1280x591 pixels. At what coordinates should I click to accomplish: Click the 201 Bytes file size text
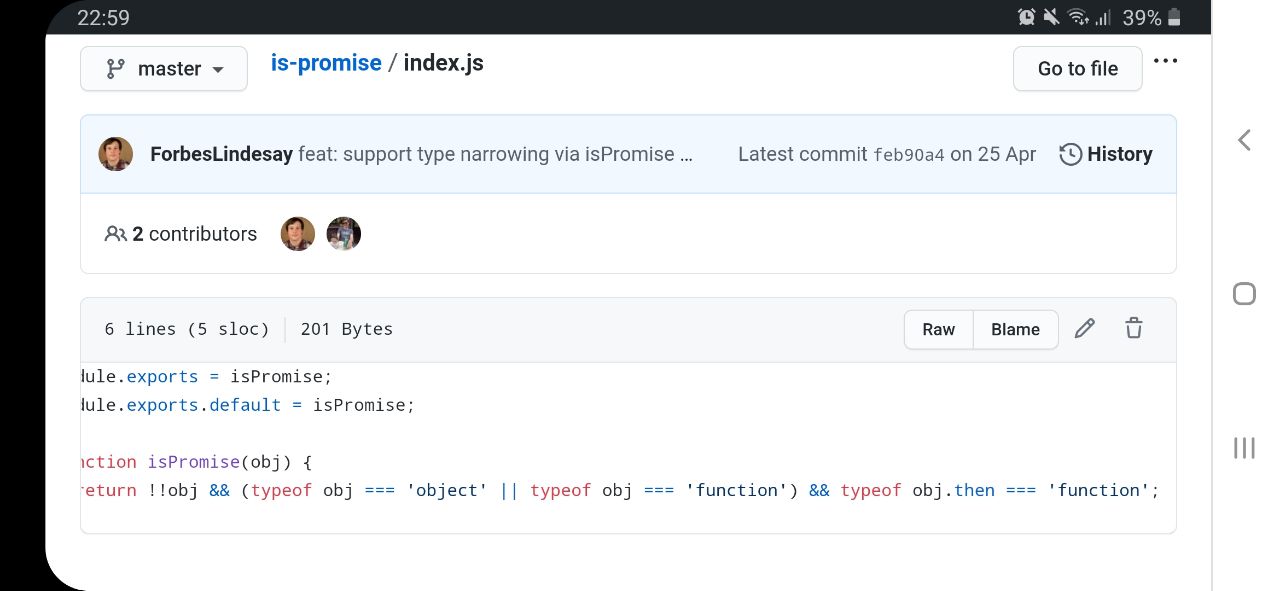(346, 329)
